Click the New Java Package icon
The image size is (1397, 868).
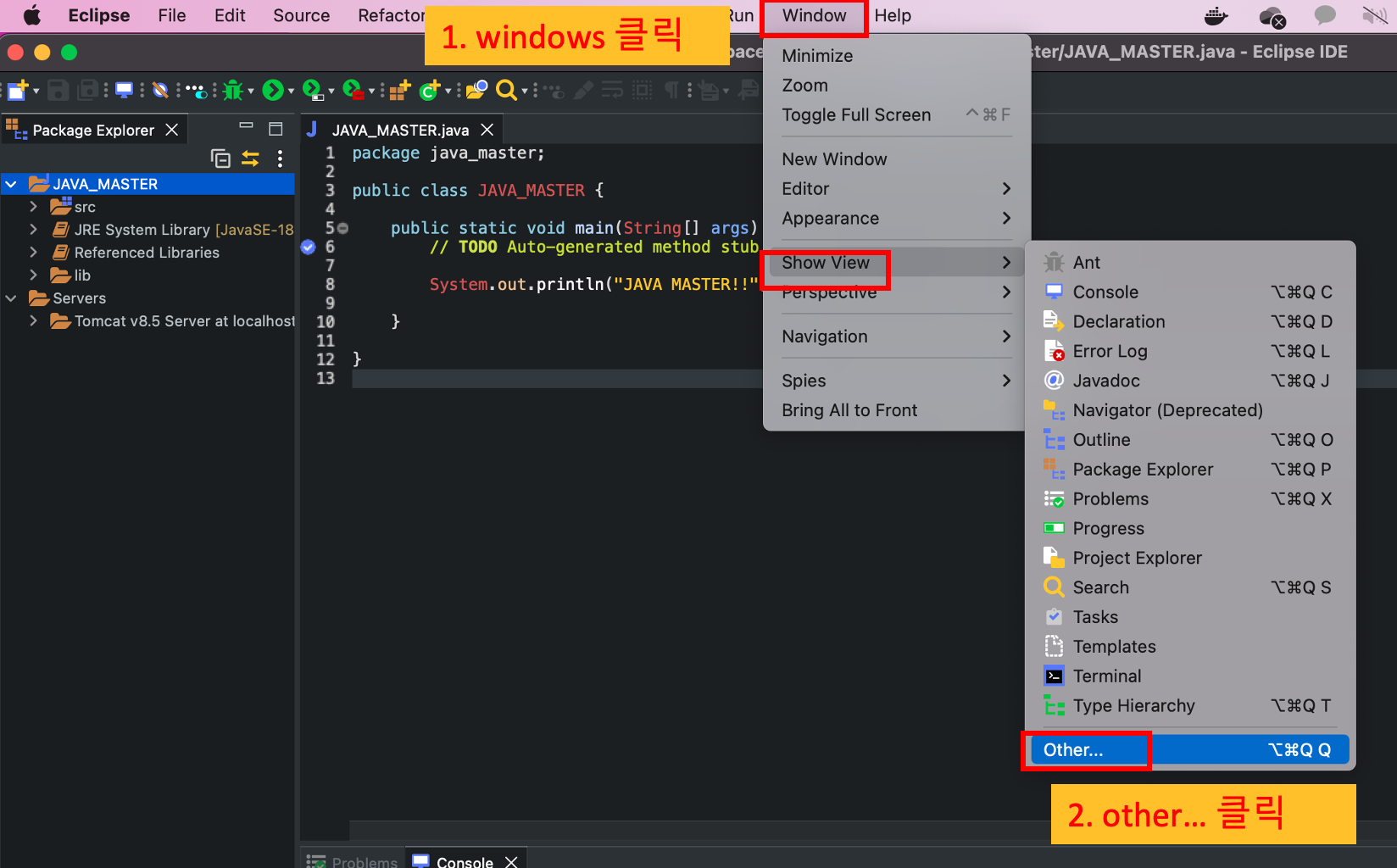click(x=400, y=90)
